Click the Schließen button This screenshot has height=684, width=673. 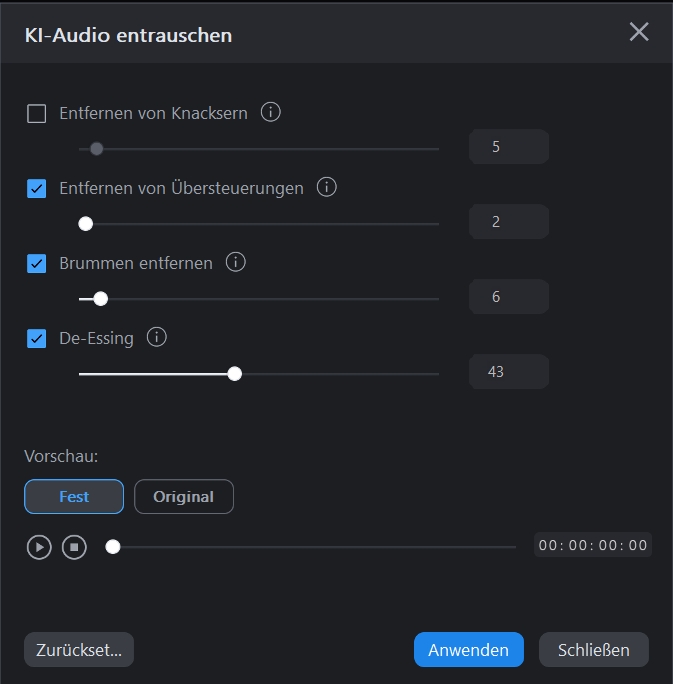(594, 650)
